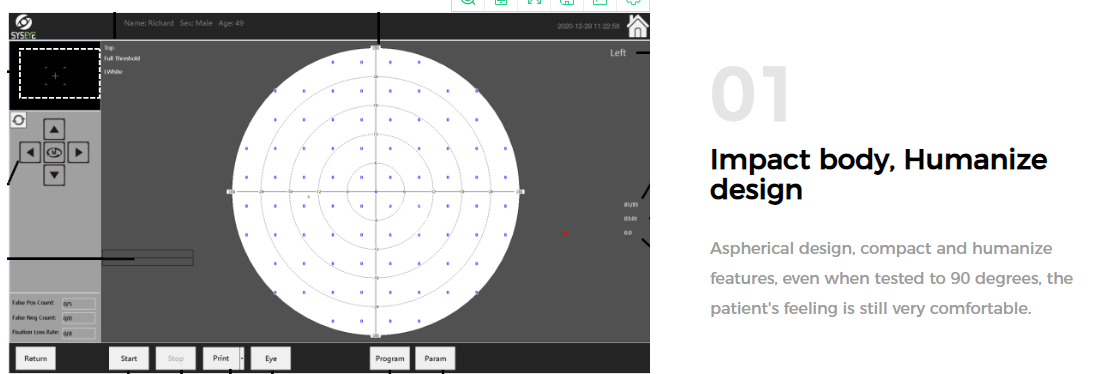
Task: Open the Param settings
Action: pos(435,358)
